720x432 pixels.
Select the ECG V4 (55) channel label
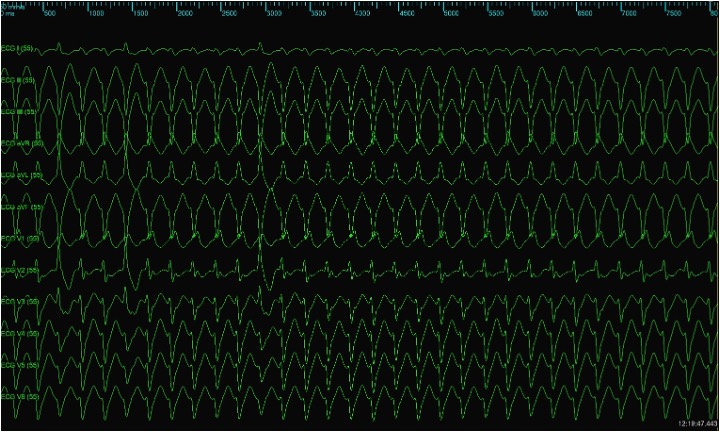click(x=20, y=333)
